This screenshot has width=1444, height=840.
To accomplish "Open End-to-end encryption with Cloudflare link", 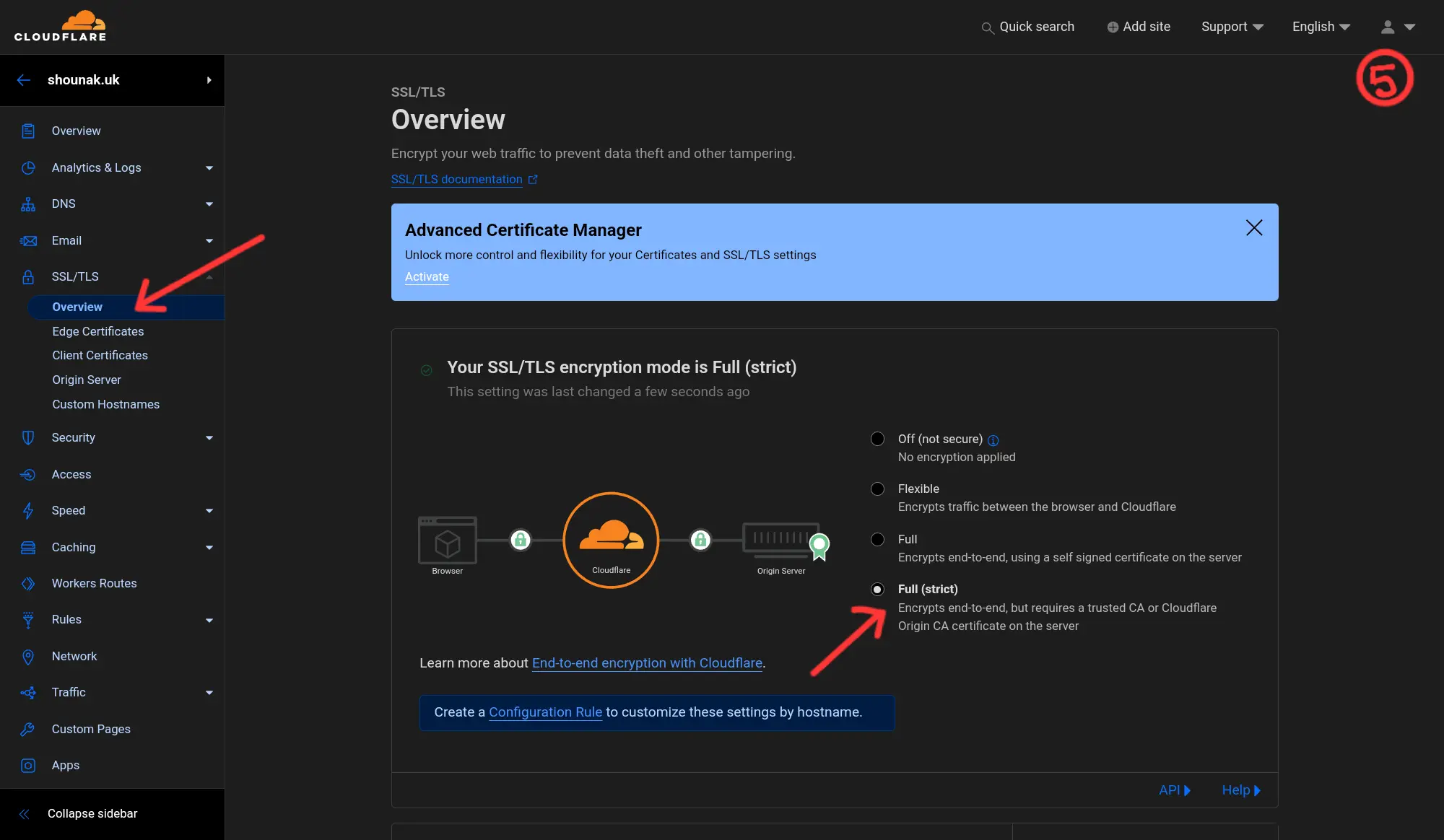I will pyautogui.click(x=647, y=662).
